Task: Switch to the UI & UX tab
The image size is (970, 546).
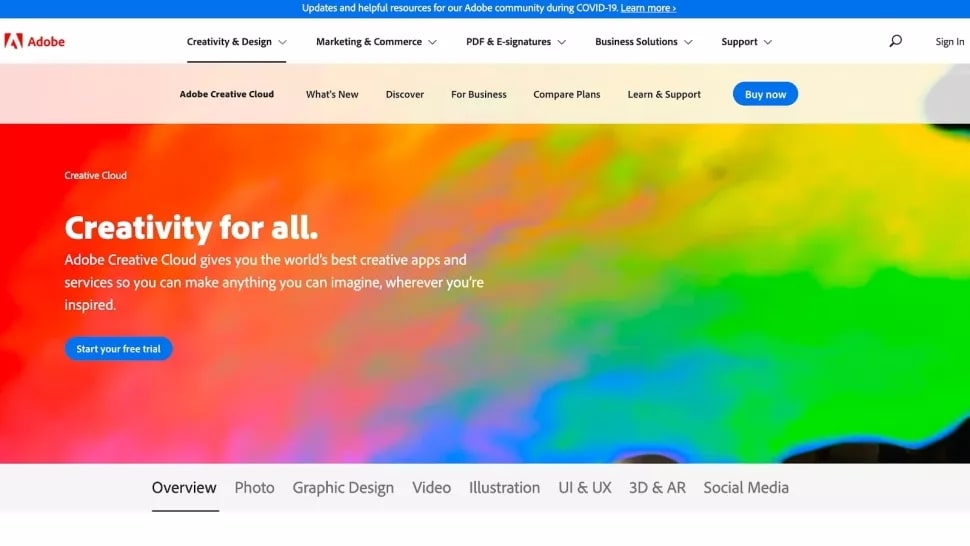Action: click(585, 487)
